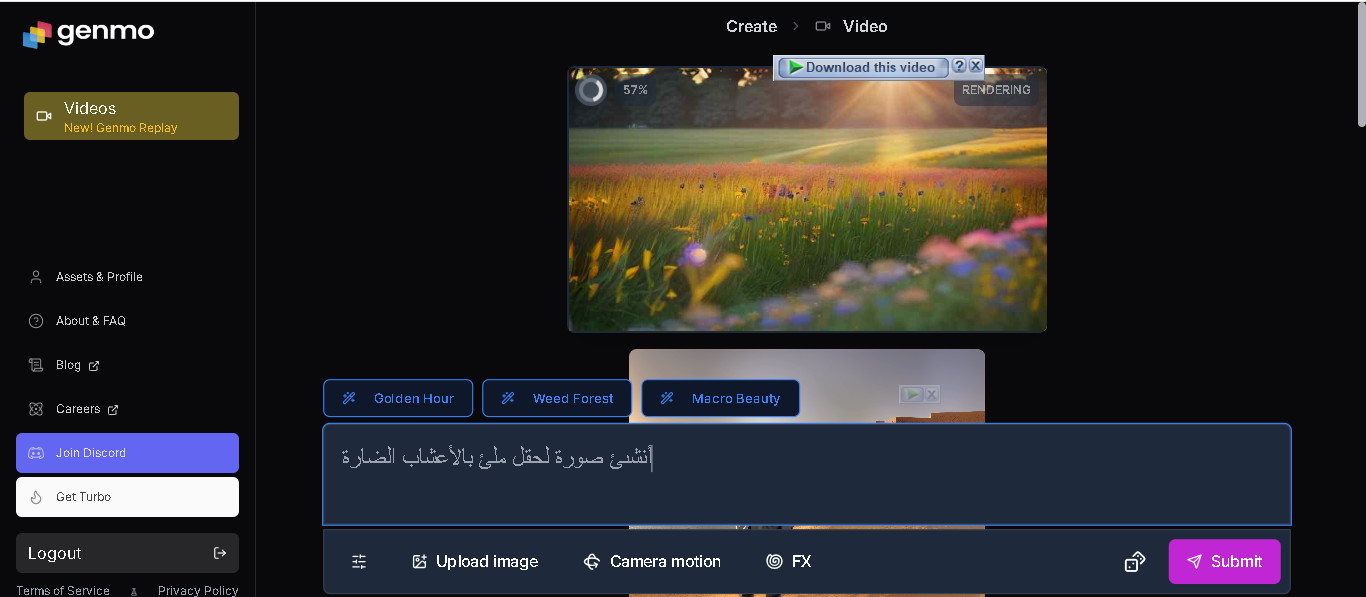Viewport: 1366px width, 597px height.
Task: Submit the prompt
Action: pyautogui.click(x=1224, y=562)
